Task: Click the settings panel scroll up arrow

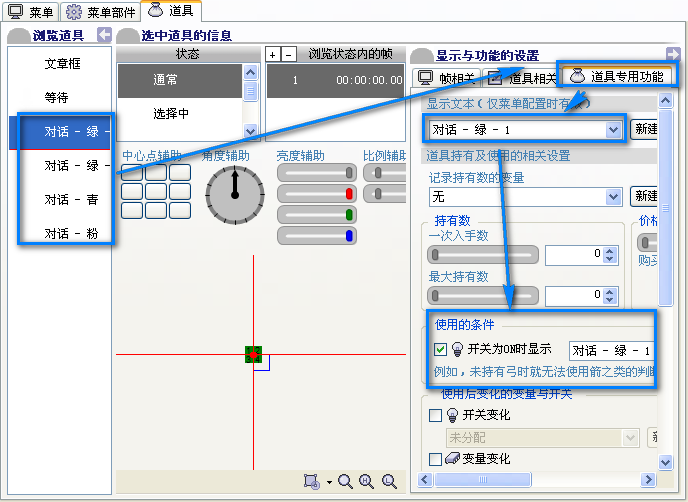Action: click(666, 101)
